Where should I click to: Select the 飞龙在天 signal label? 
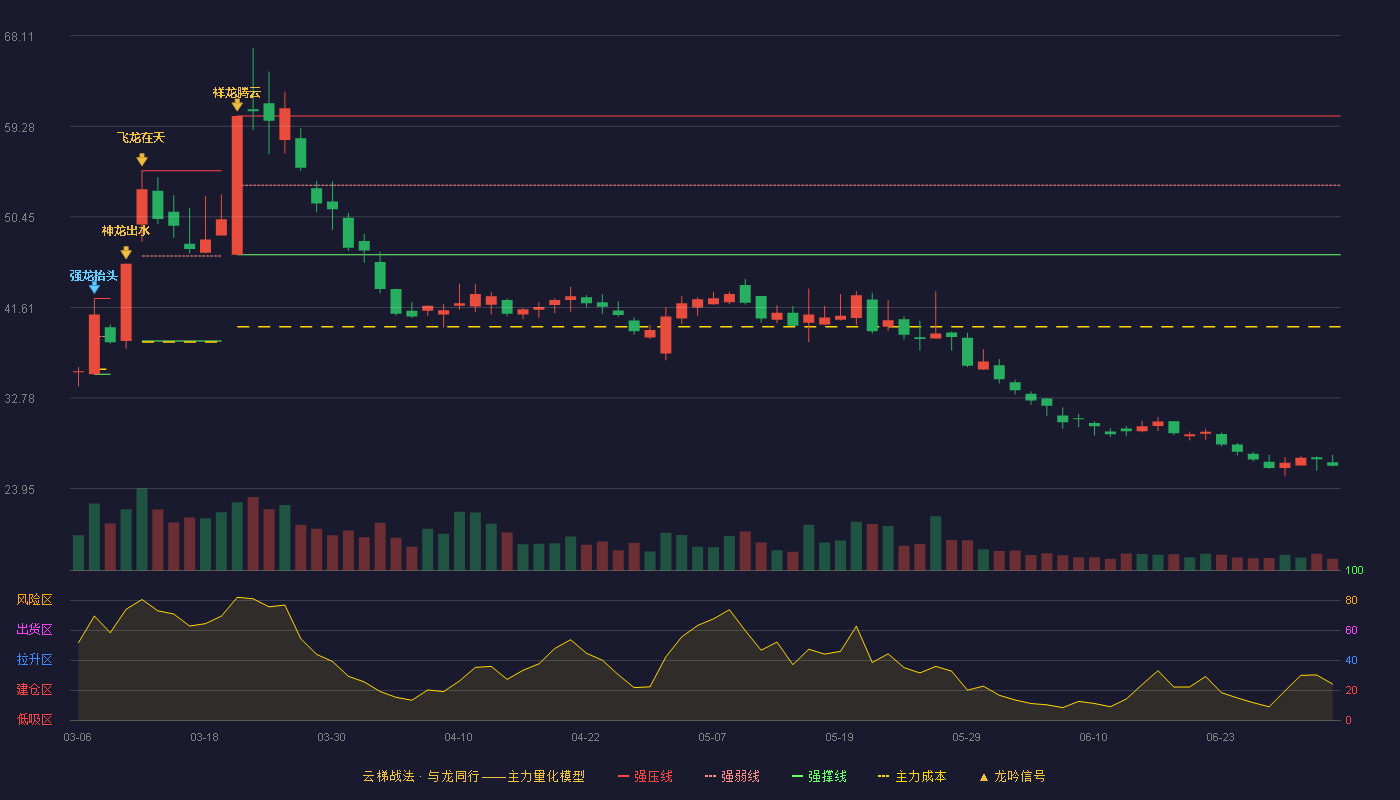coord(141,137)
